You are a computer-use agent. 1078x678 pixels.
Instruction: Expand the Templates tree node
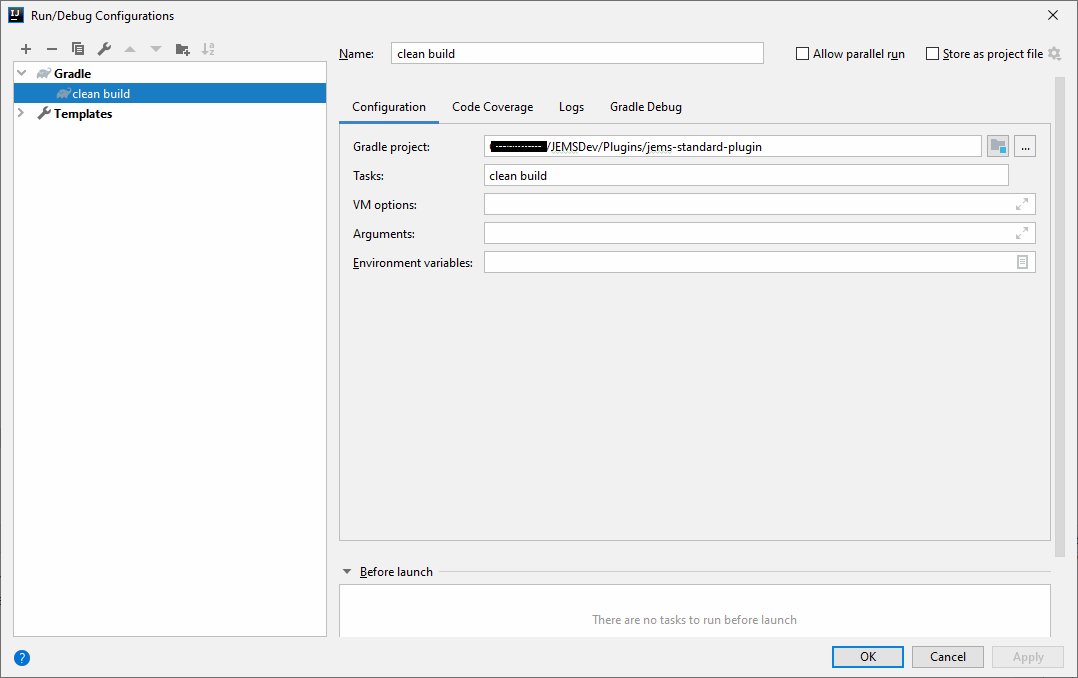[x=22, y=114]
